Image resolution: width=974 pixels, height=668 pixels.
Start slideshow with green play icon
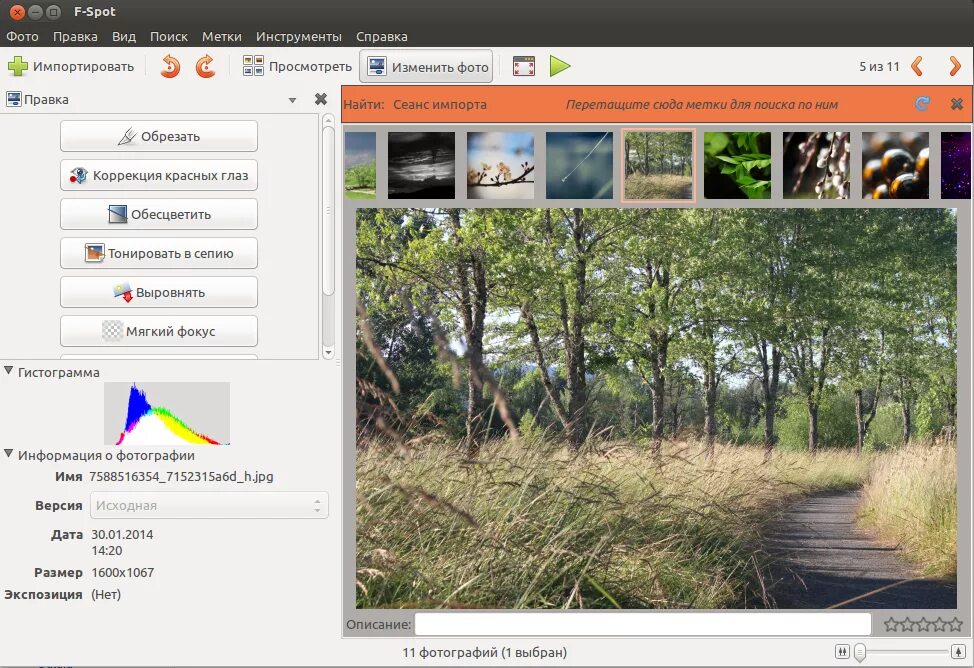point(560,66)
